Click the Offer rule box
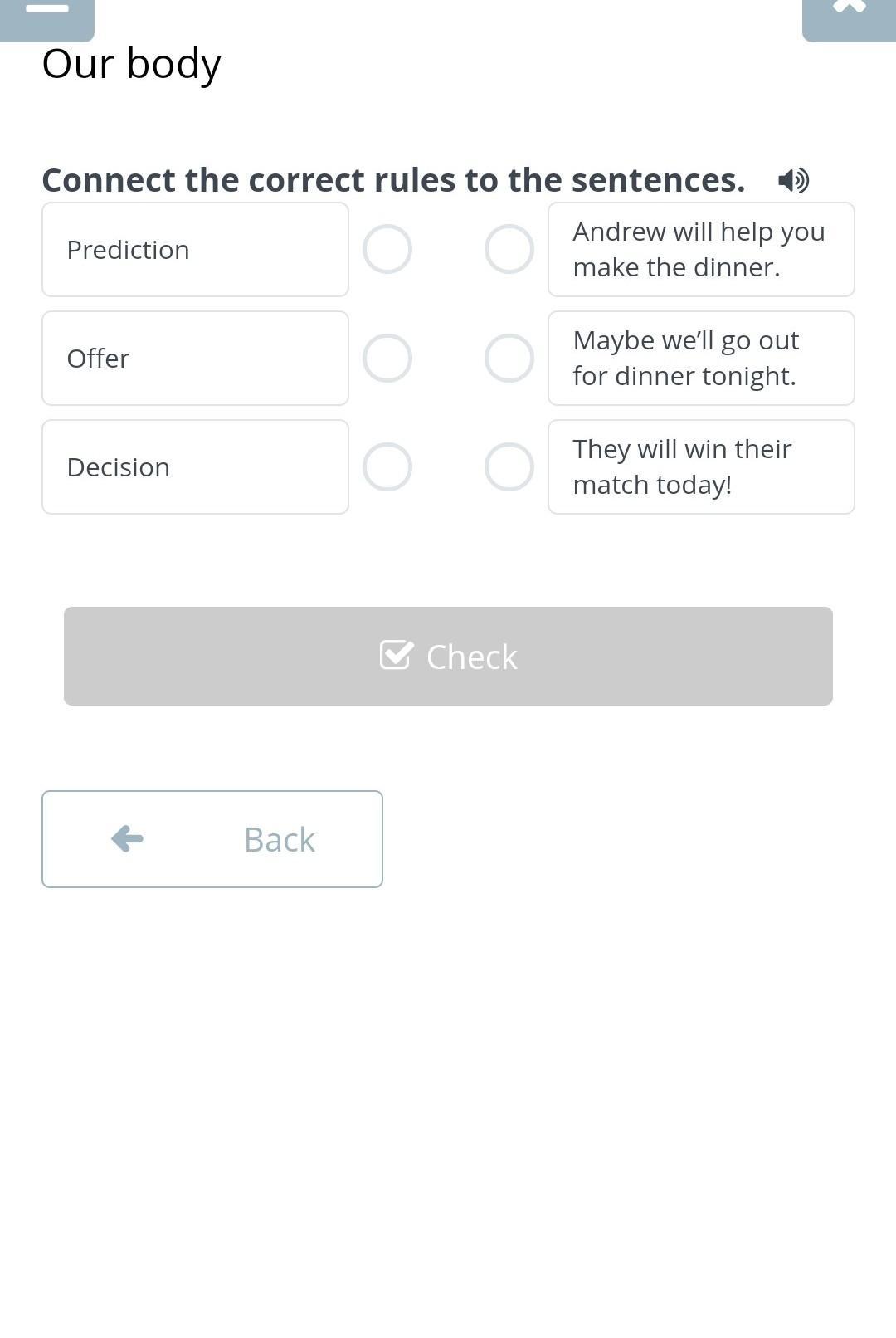Viewport: 896px width, 1338px height. (x=195, y=358)
